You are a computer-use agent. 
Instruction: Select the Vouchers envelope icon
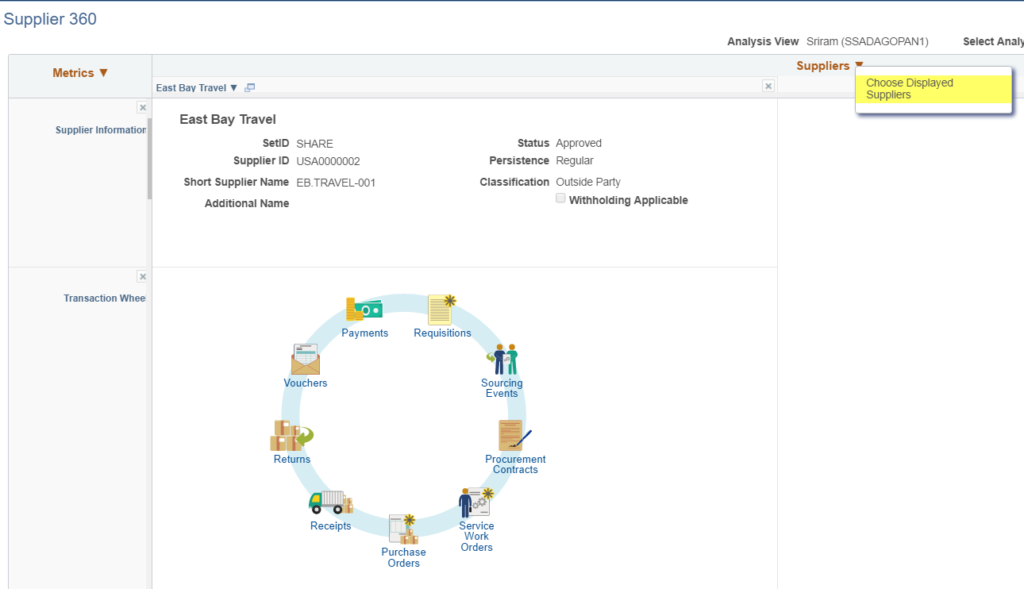[x=305, y=359]
